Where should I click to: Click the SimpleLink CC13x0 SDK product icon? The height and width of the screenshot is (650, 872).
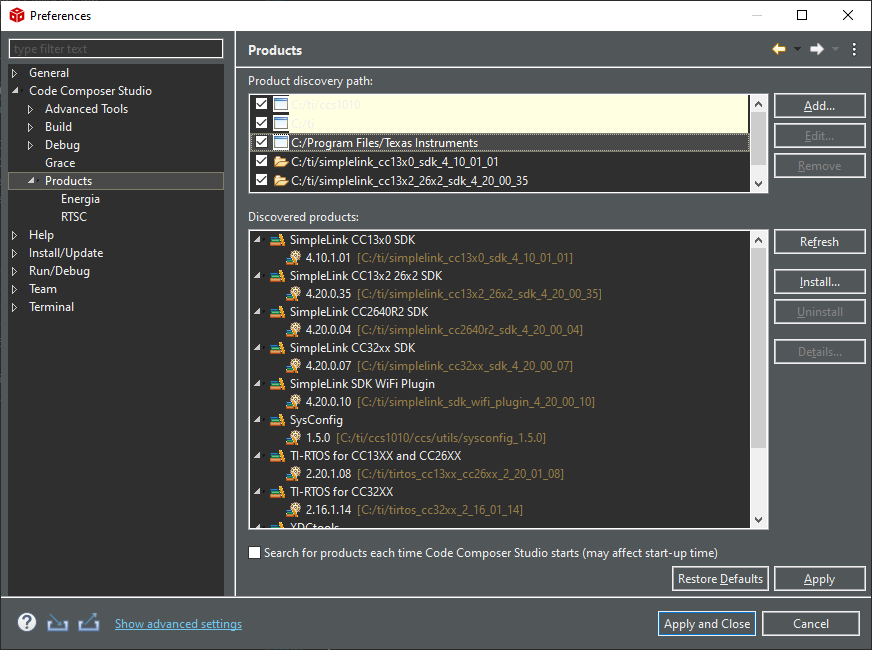277,240
